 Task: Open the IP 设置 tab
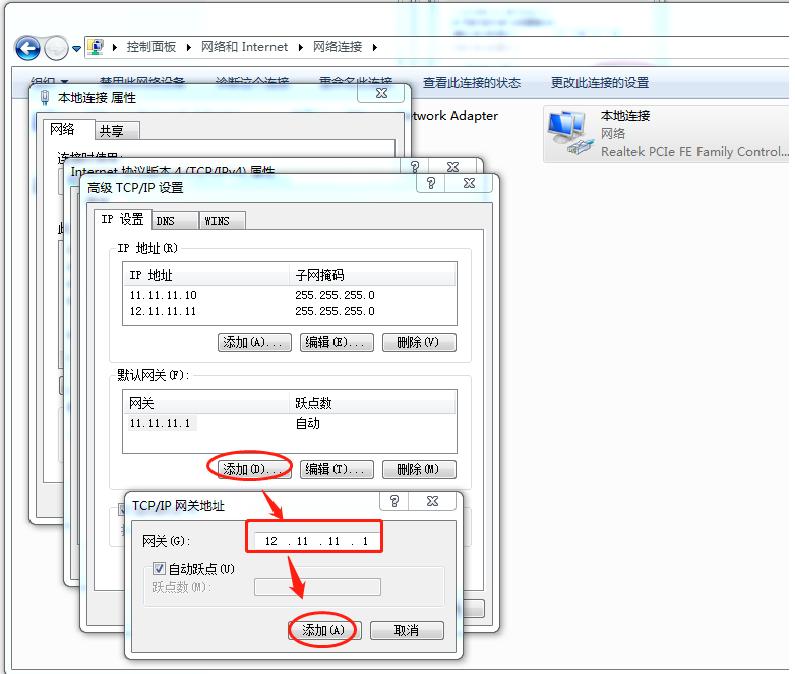click(x=123, y=220)
